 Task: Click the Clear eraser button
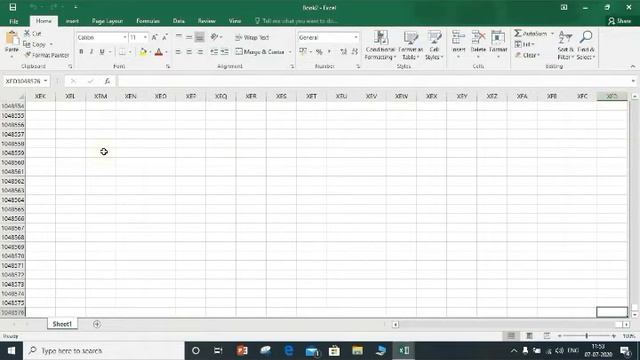click(527, 55)
